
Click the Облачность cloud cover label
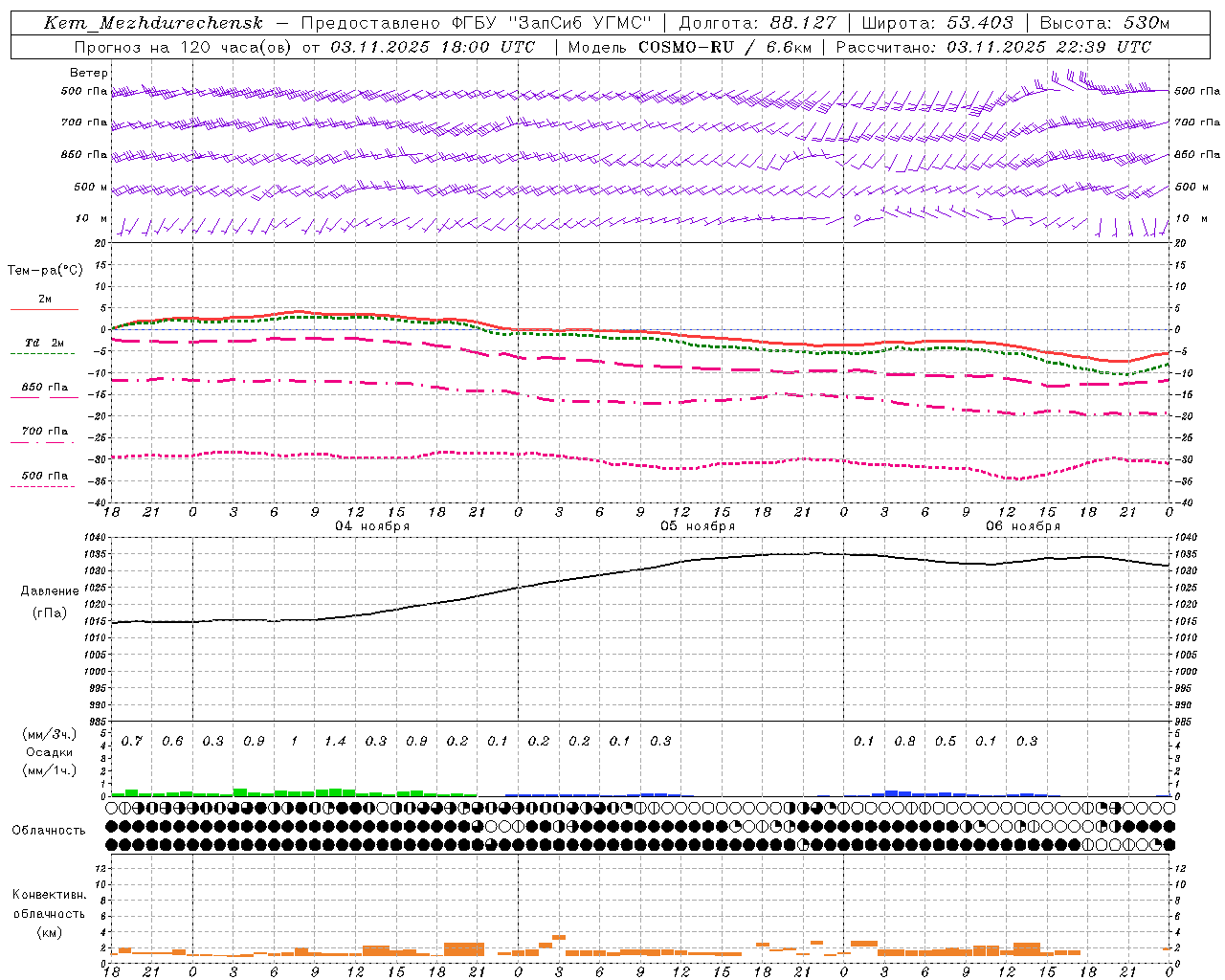(x=49, y=830)
